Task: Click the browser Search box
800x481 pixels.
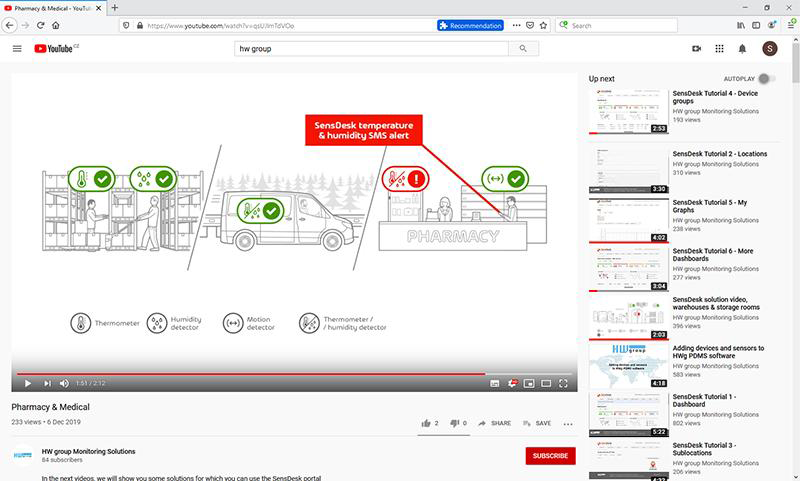Action: (x=616, y=25)
